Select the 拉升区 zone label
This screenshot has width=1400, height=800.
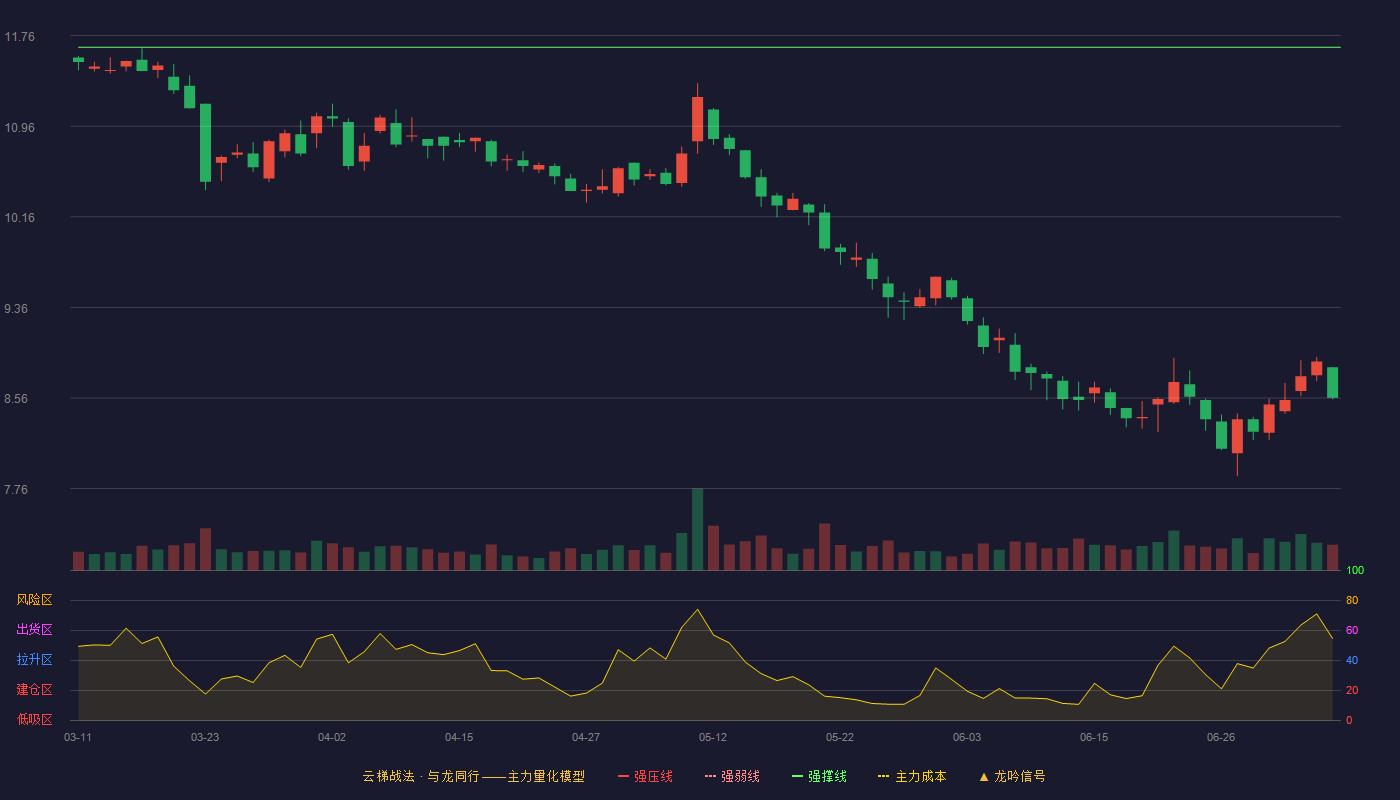click(x=34, y=660)
